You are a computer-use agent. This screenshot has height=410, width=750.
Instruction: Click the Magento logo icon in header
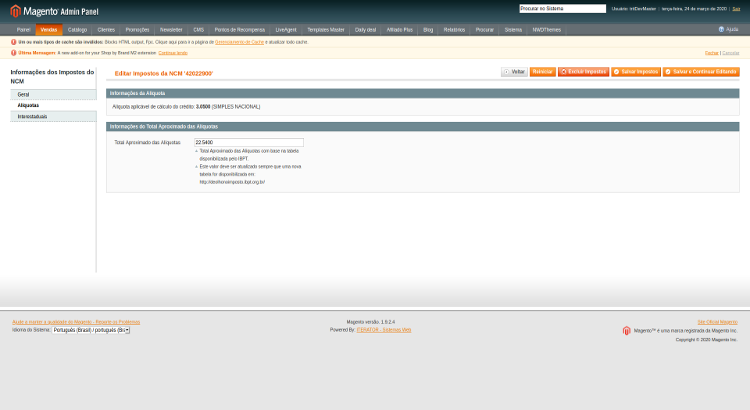pos(15,11)
